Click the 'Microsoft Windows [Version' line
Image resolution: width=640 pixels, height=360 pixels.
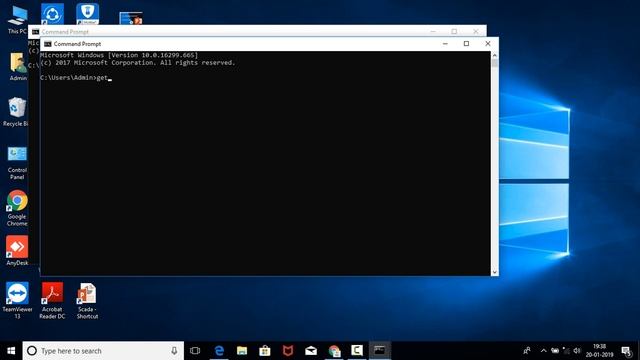point(119,55)
